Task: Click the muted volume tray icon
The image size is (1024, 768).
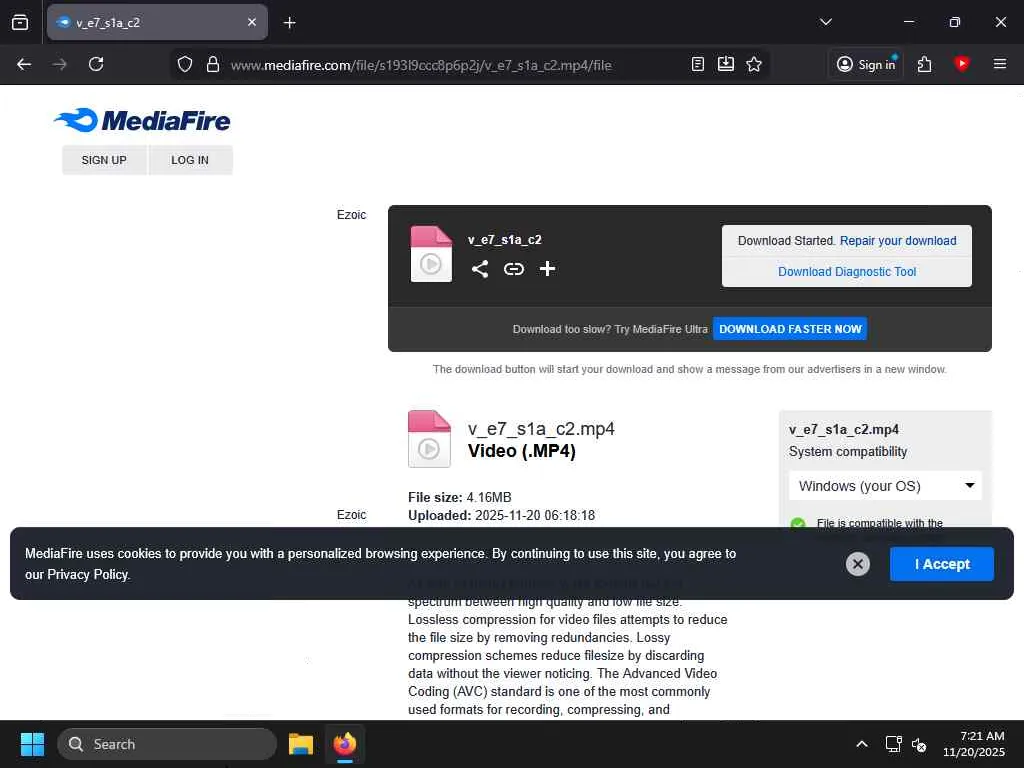Action: tap(919, 744)
